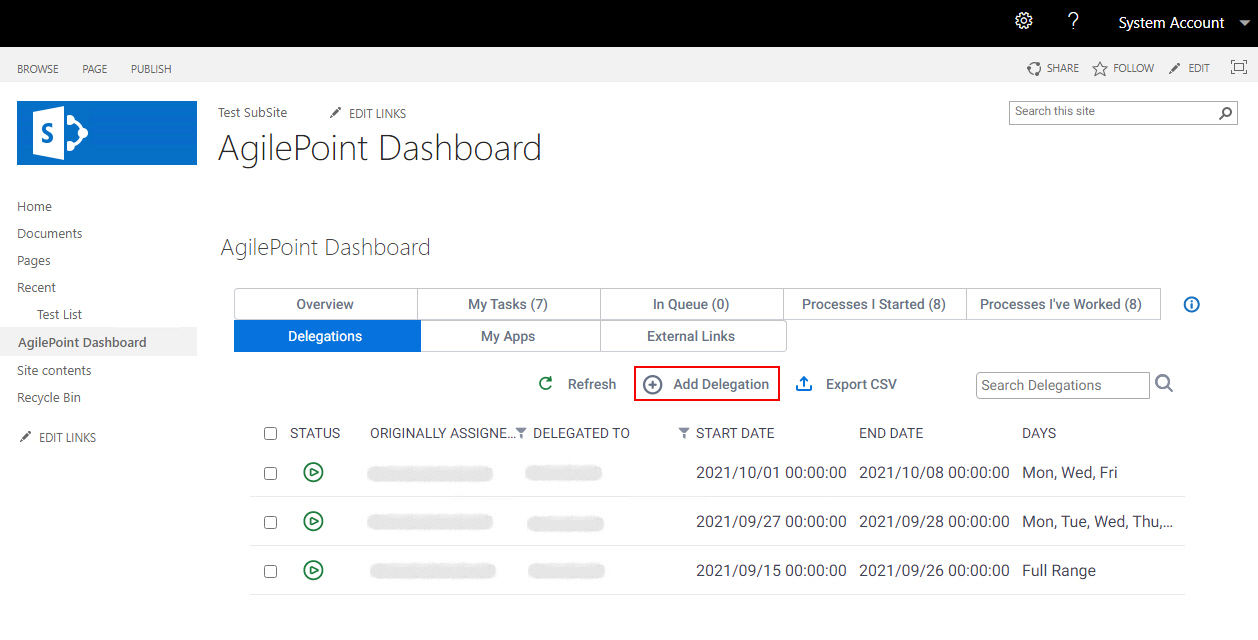Click the SharePoint logo
The width and height of the screenshot is (1258, 640).
pyautogui.click(x=107, y=133)
